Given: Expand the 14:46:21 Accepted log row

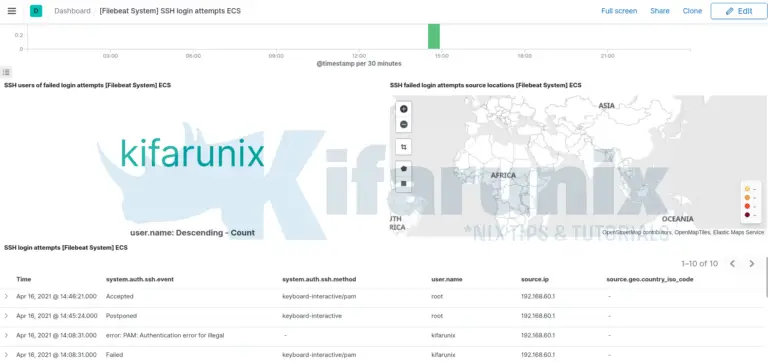Looking at the screenshot, I should point(6,296).
